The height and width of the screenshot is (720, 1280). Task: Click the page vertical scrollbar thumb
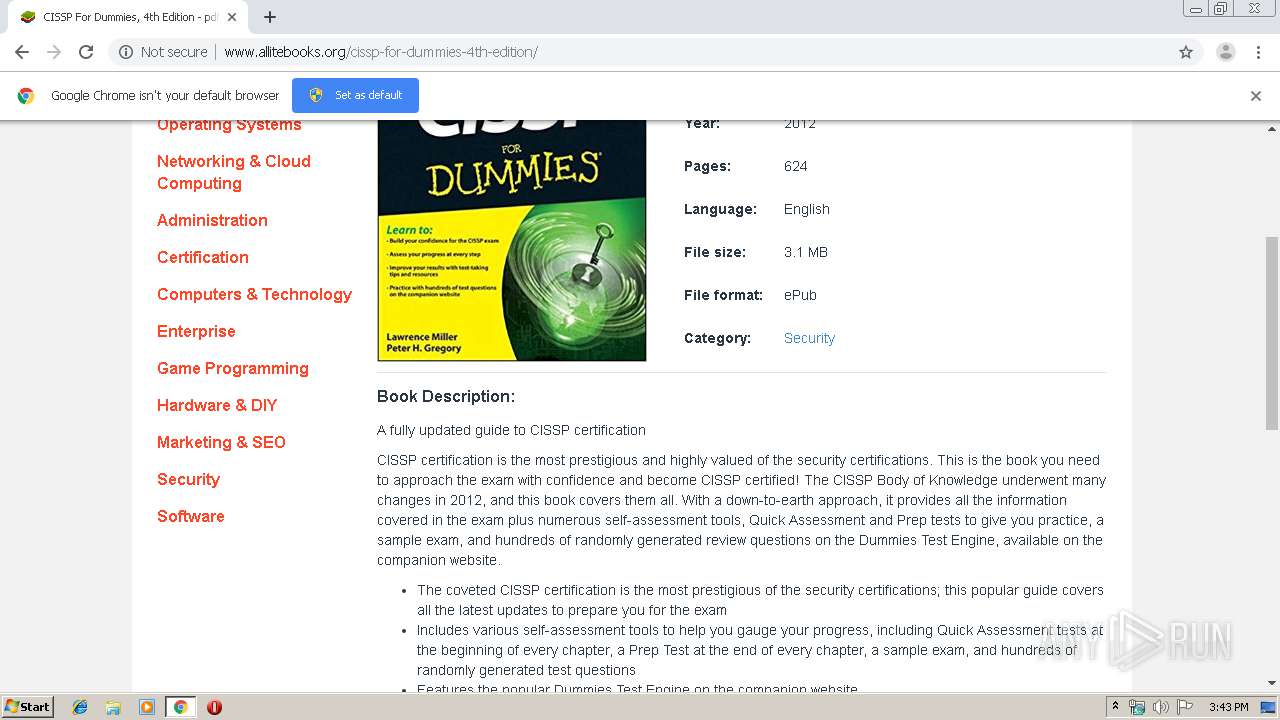(x=1272, y=333)
